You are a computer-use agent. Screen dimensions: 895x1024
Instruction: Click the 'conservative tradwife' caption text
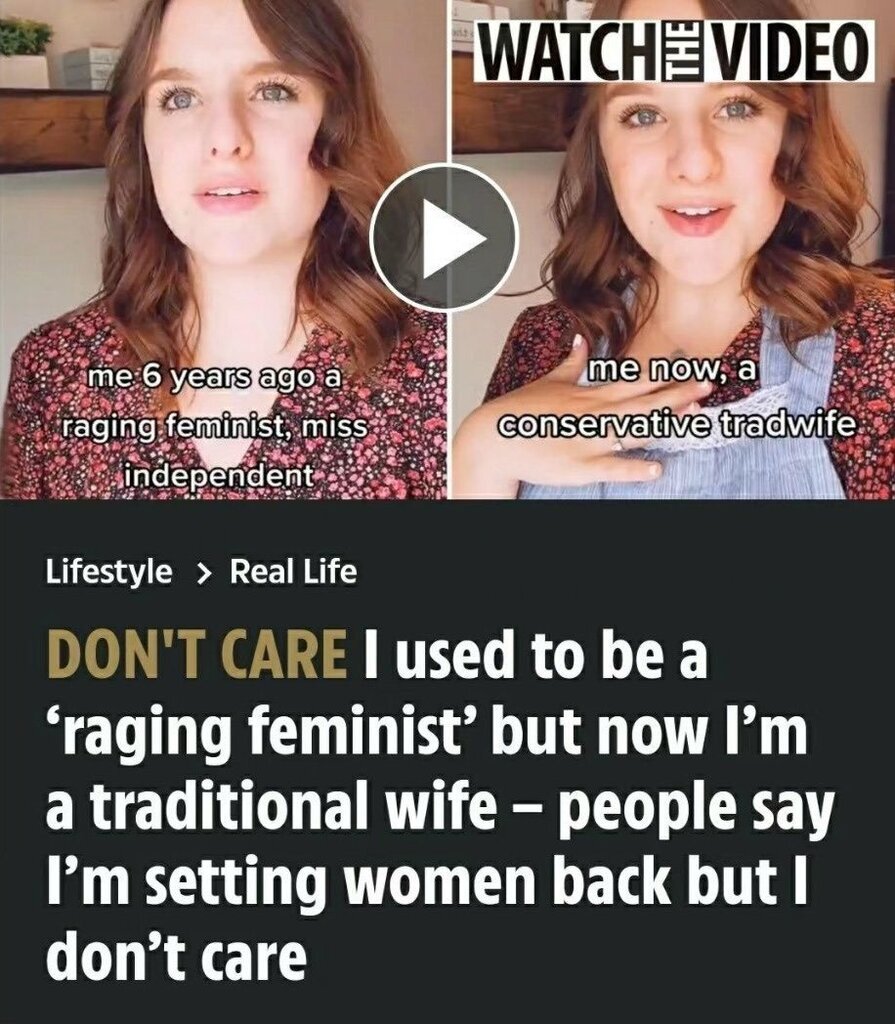677,425
